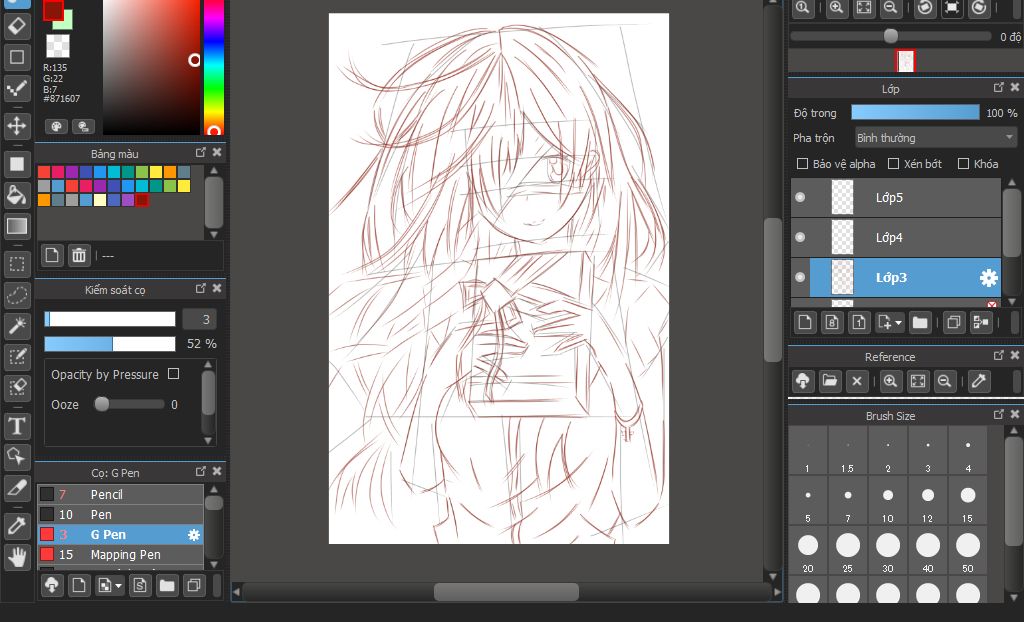Open Pha trộn blend mode dropdown
Screen dimensions: 1024x622
pos(936,137)
